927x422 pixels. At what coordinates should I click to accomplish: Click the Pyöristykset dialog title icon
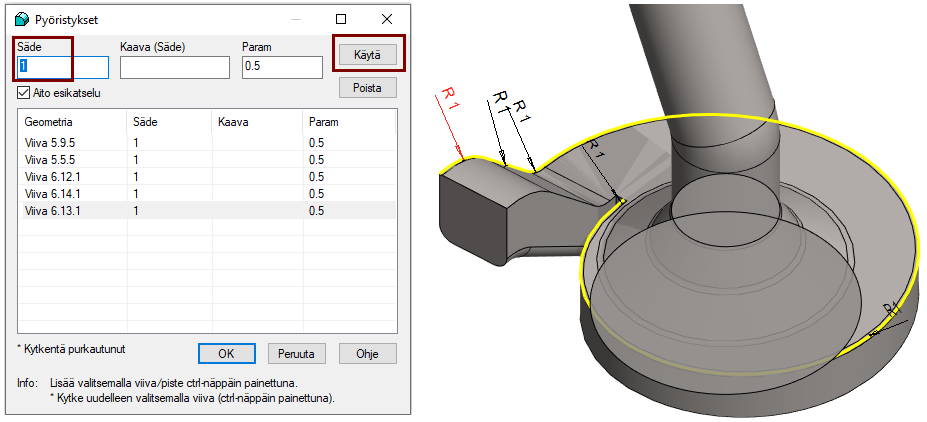click(x=22, y=19)
